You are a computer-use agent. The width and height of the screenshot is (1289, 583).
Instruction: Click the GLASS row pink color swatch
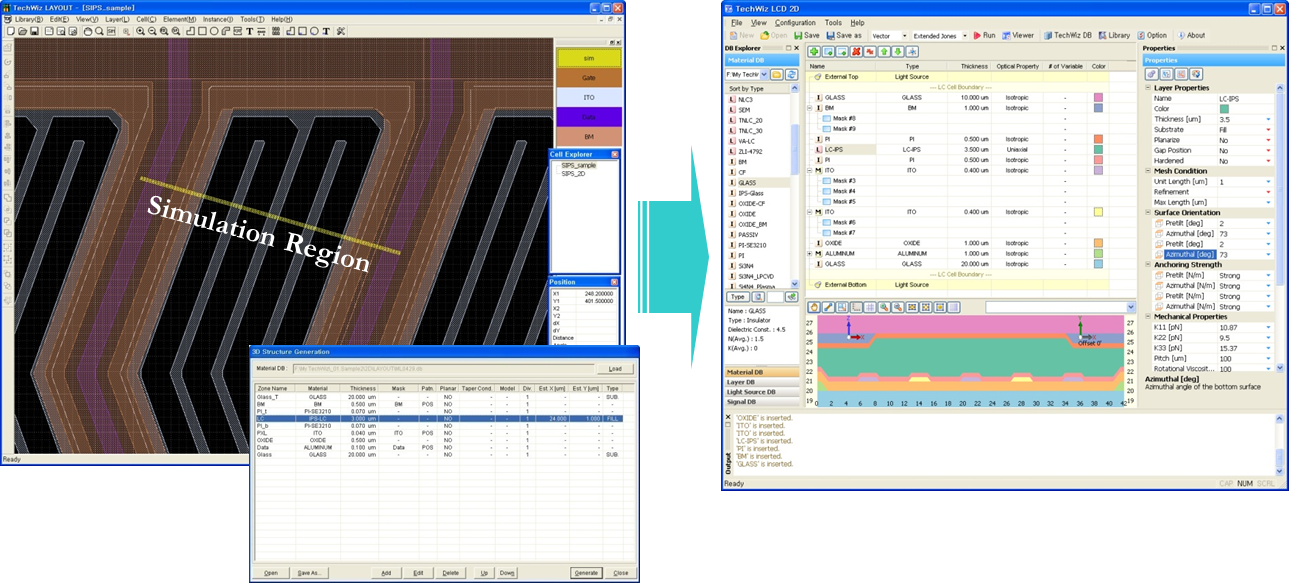pyautogui.click(x=1097, y=98)
